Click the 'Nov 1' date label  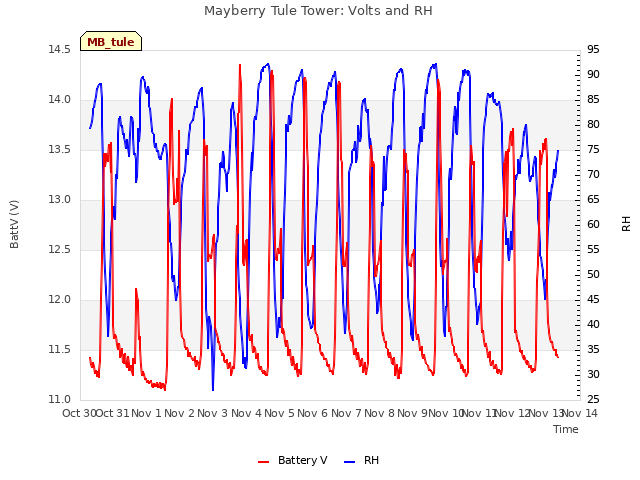coord(146,413)
